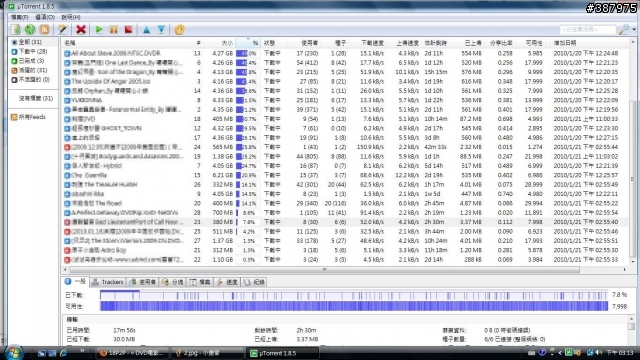This screenshot has height=360, width=640.
Task: Select the 下載中 (28) sidebar category
Action: pos(29,51)
